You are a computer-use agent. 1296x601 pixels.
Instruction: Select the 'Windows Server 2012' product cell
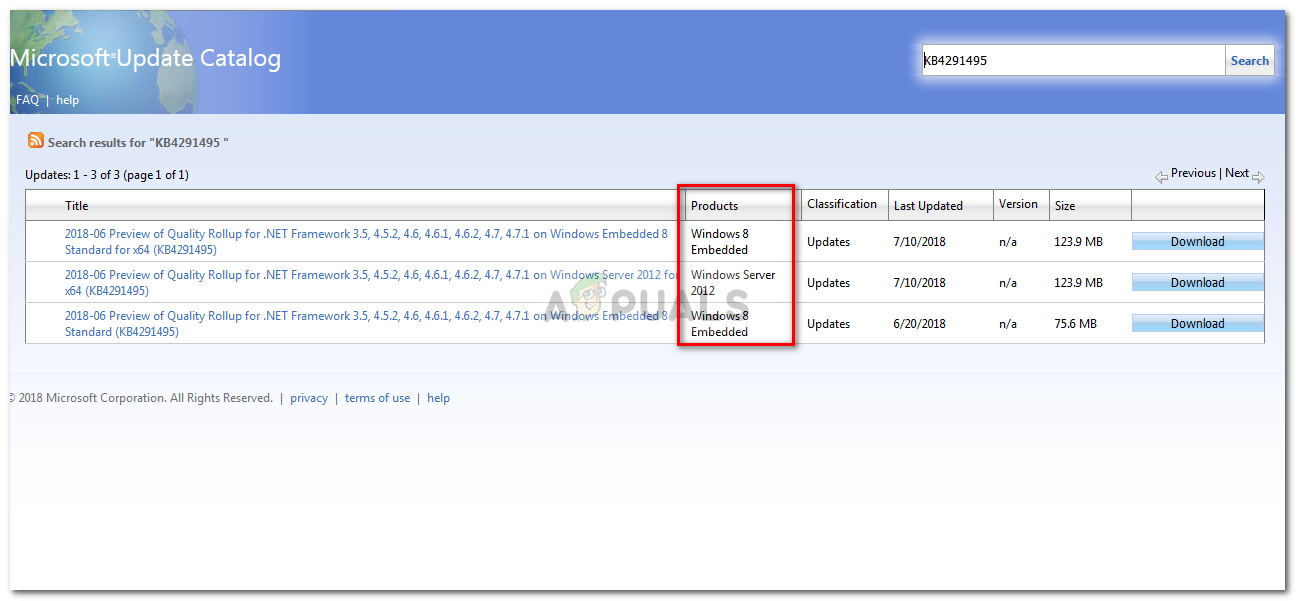tap(733, 283)
